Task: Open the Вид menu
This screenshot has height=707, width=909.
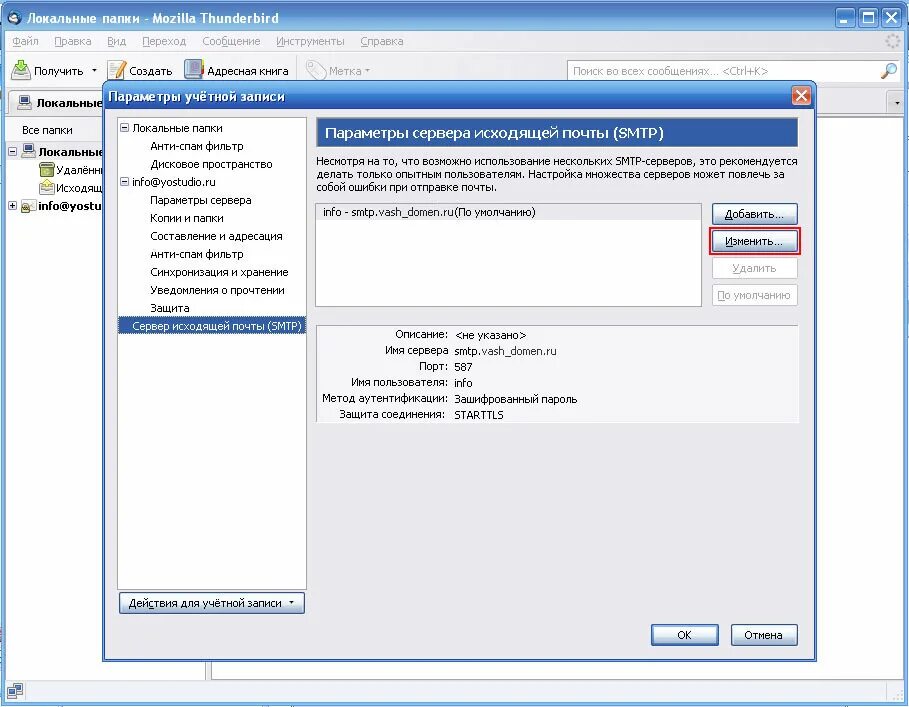Action: (117, 41)
